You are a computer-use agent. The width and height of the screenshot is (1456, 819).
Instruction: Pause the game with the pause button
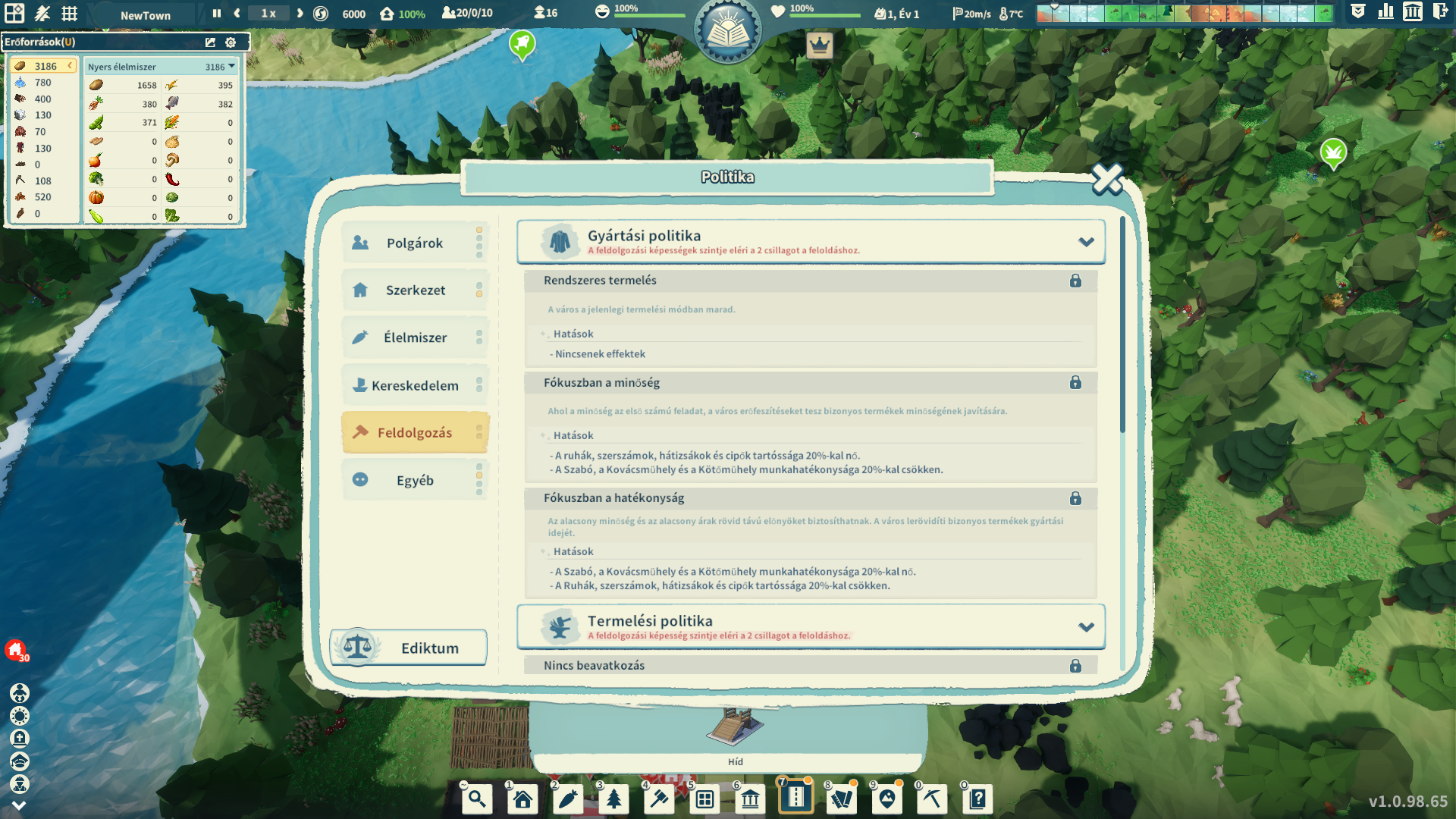coord(217,14)
